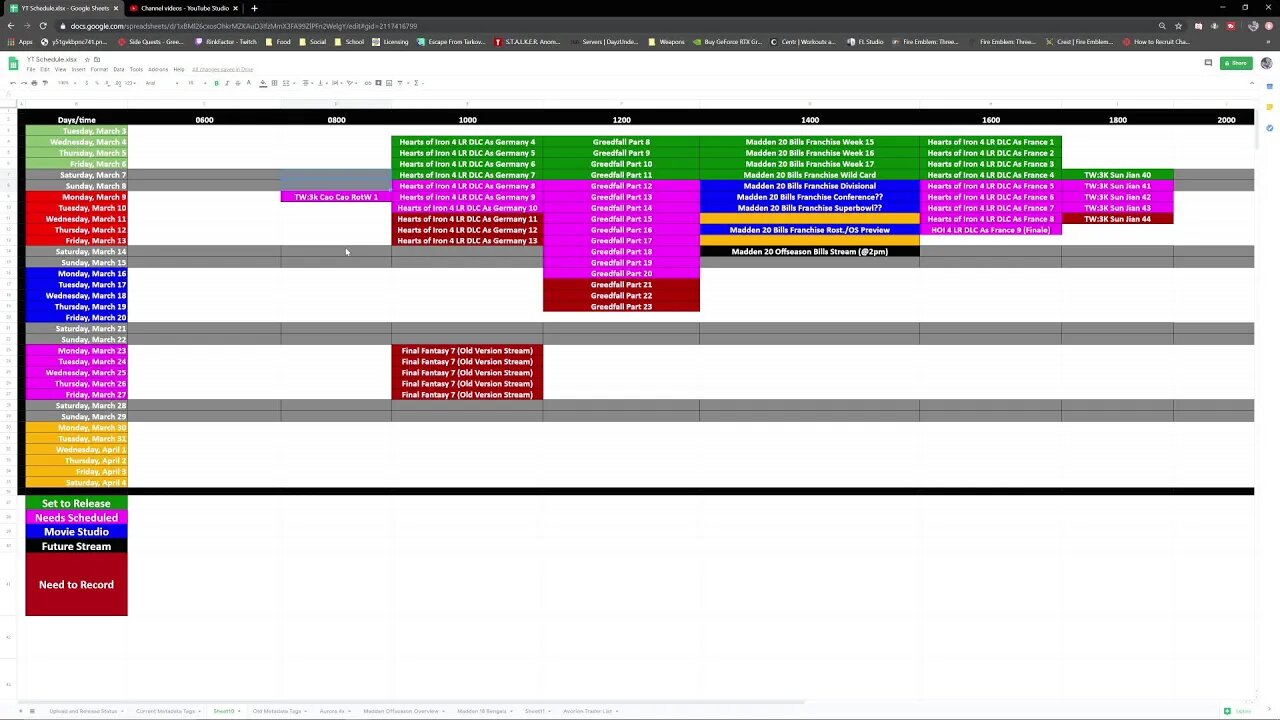This screenshot has width=1280, height=720.
Task: Click the browser address bar
Action: coord(600,26)
